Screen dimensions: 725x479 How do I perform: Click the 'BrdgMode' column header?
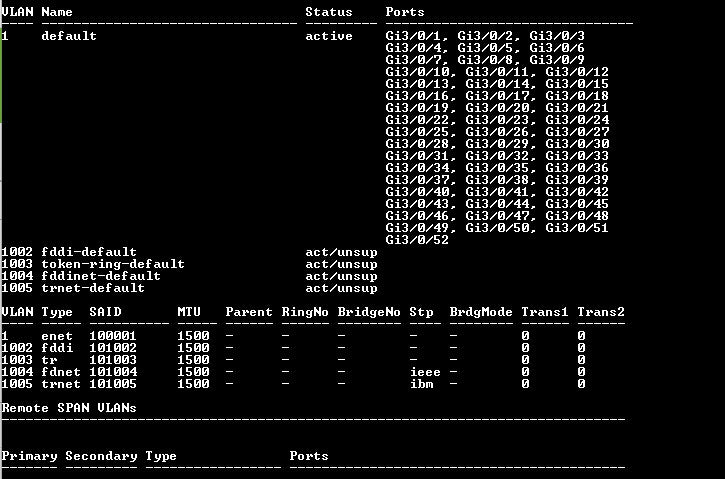click(x=481, y=312)
